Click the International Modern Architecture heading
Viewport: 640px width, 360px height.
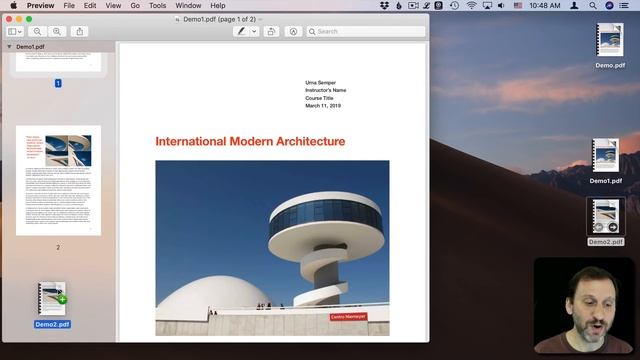tap(250, 141)
